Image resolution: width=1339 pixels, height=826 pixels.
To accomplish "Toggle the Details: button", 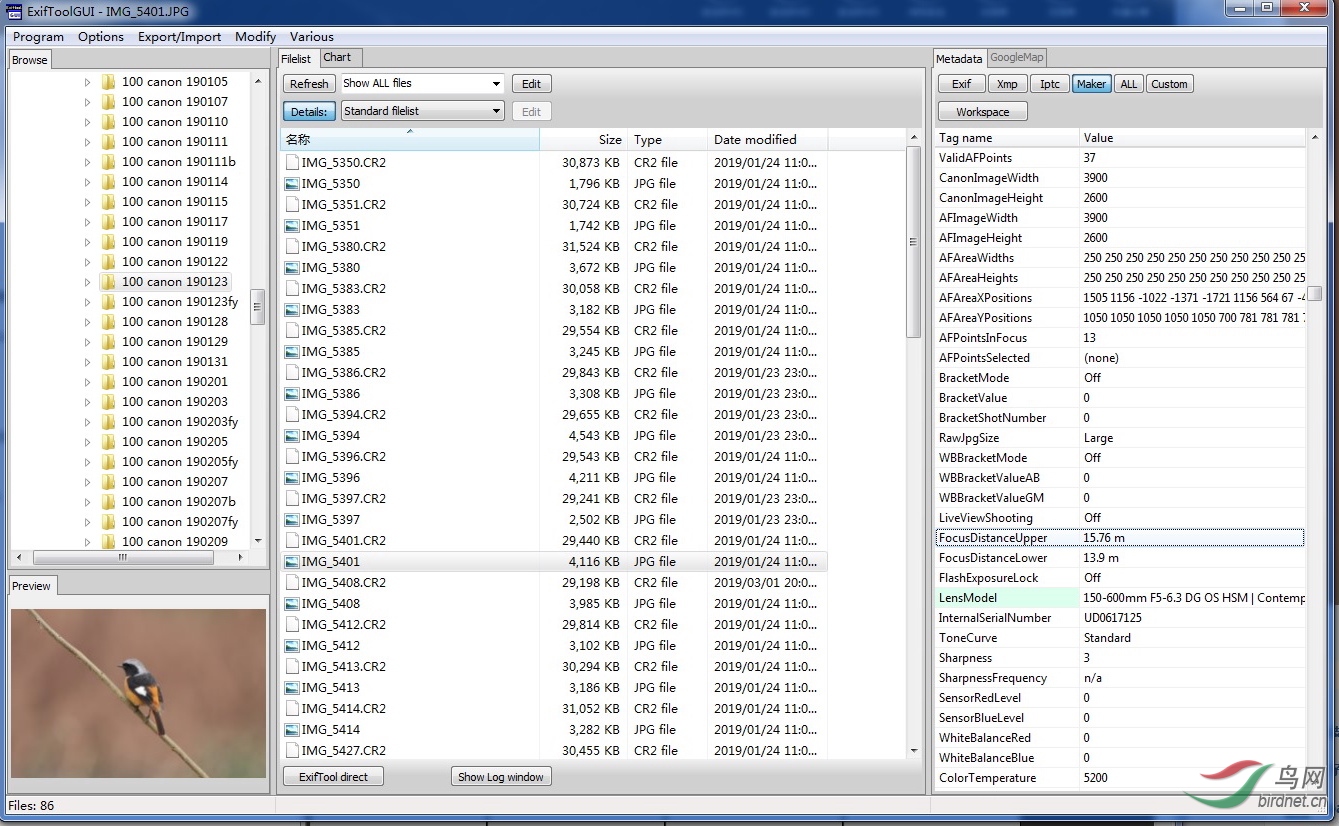I will point(309,111).
